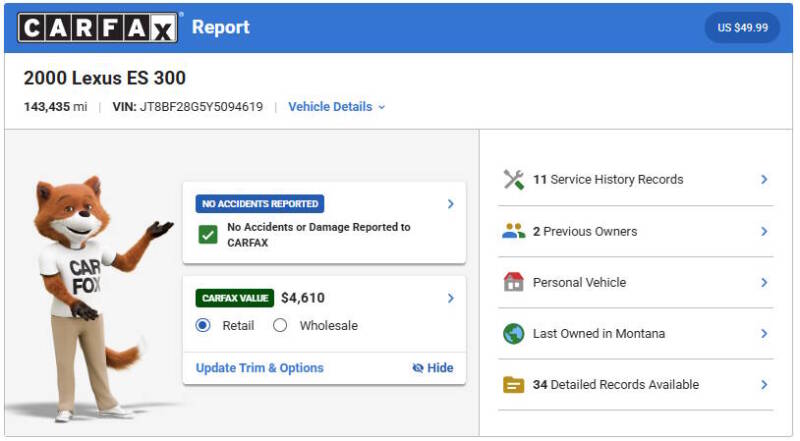Image resolution: width=800 pixels, height=441 pixels.
Task: Click the Retail label text
Action: (238, 326)
